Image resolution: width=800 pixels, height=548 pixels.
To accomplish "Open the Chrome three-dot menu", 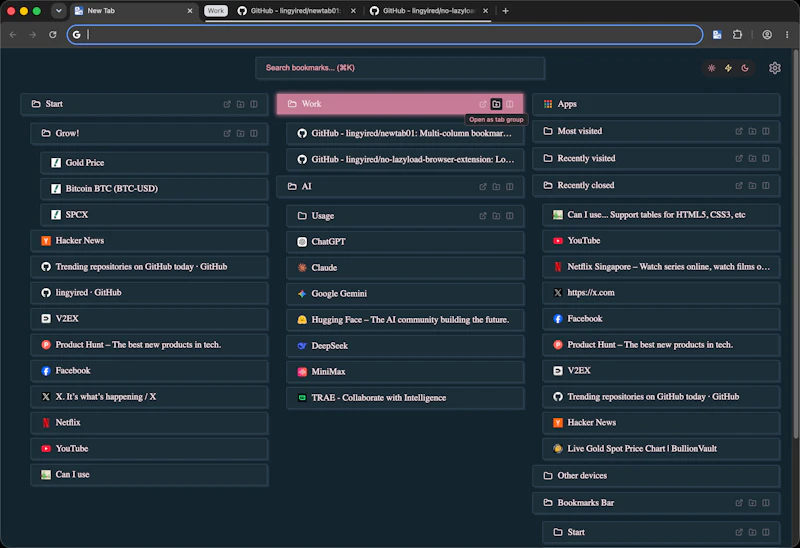I will click(x=787, y=35).
